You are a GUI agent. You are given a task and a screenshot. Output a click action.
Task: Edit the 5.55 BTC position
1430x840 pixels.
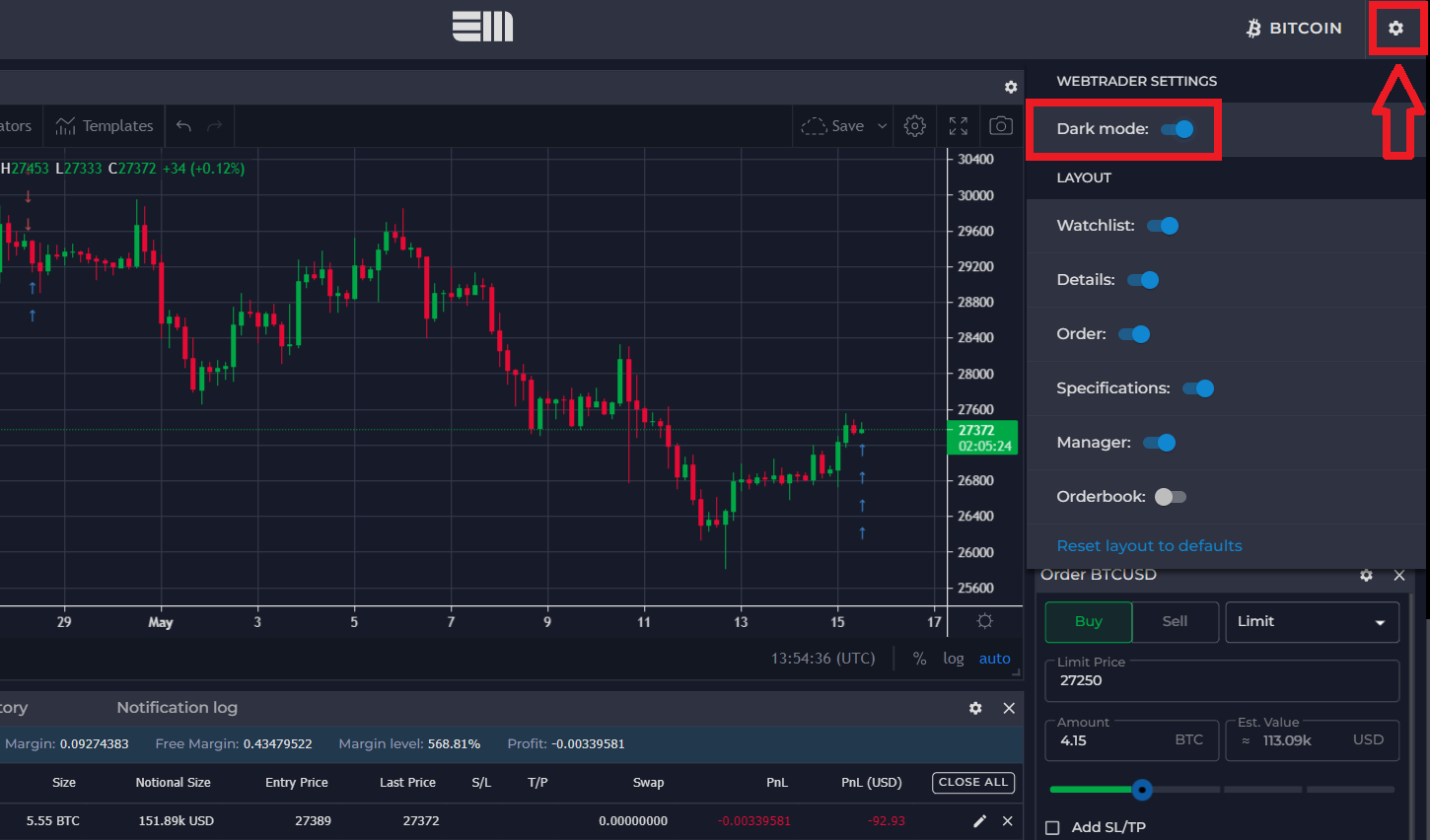979,821
